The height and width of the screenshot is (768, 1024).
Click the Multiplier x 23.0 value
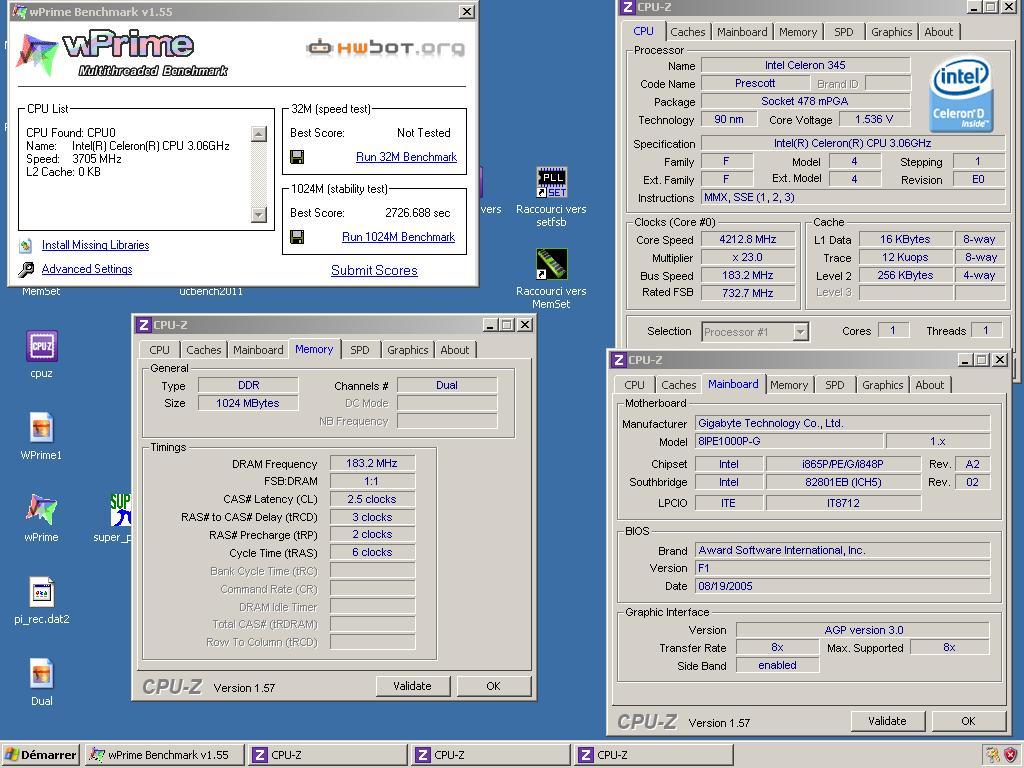[748, 257]
